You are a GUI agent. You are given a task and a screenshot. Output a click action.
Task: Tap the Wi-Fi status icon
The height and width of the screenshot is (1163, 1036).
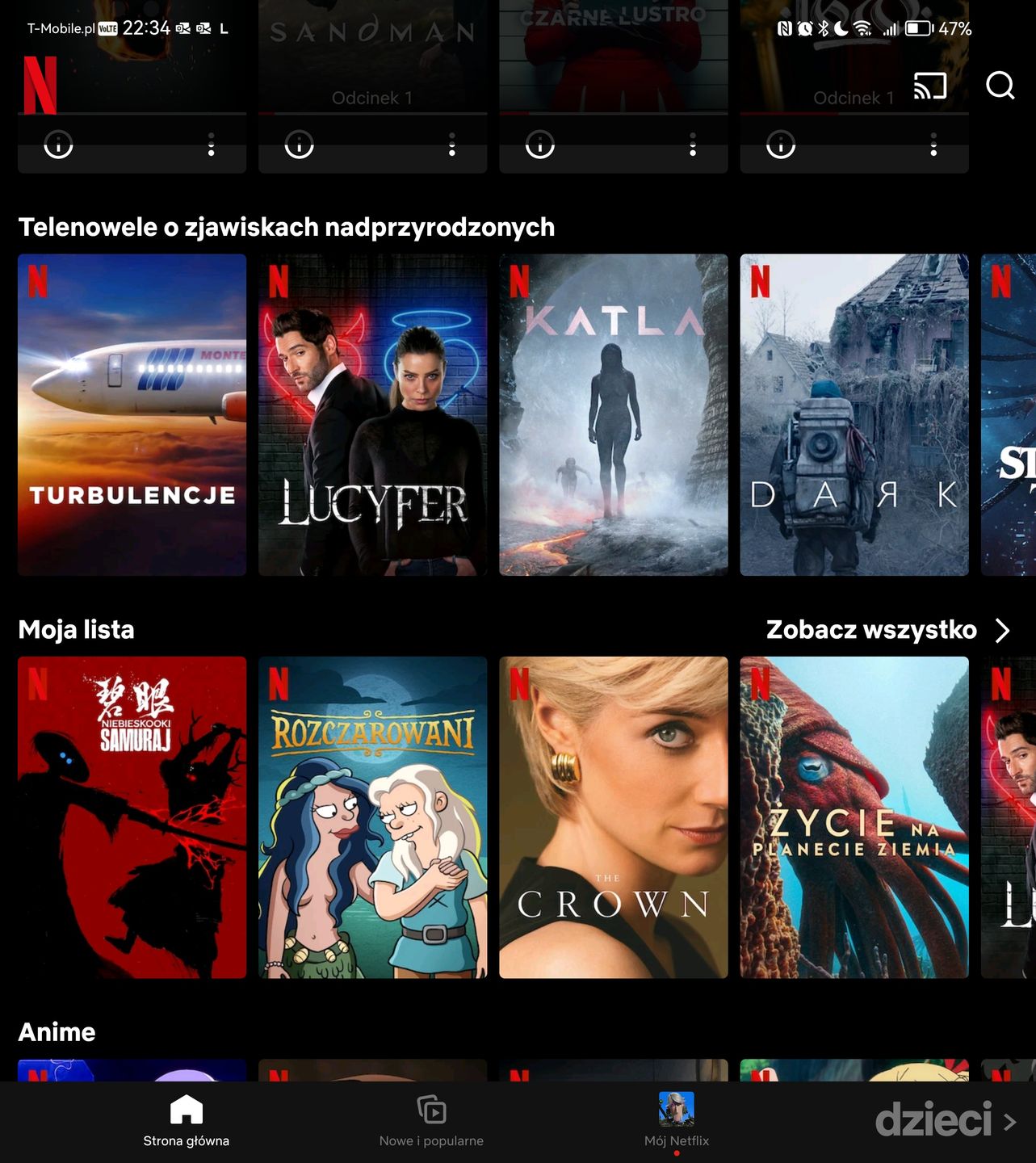(x=862, y=29)
